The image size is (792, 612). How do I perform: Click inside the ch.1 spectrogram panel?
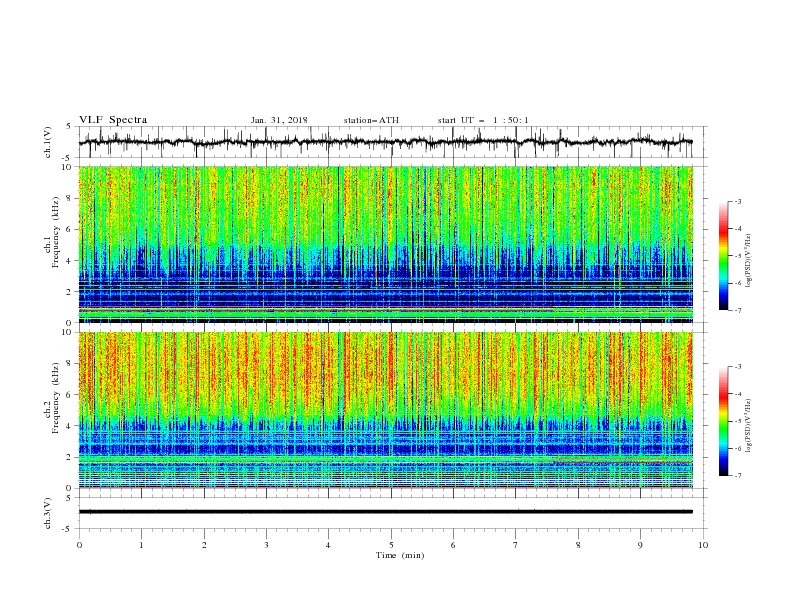point(385,244)
